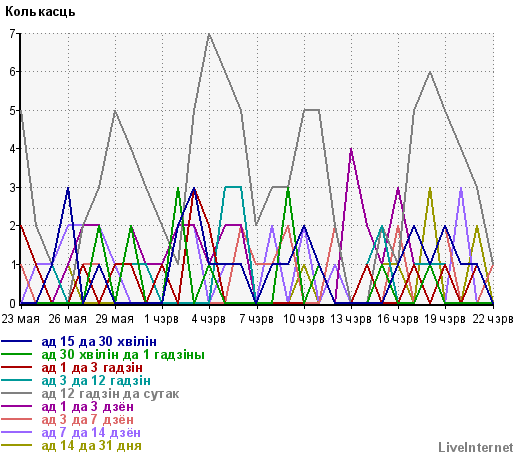Click x-axis date '23 мая'

21,319
